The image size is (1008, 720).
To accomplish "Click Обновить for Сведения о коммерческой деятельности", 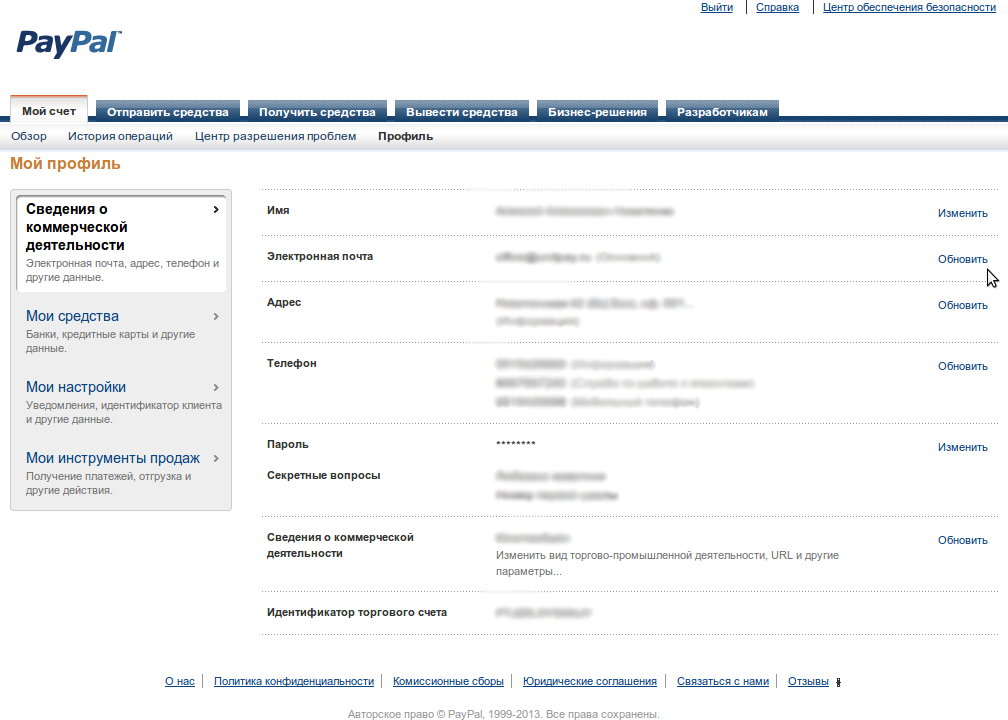I will (x=962, y=540).
